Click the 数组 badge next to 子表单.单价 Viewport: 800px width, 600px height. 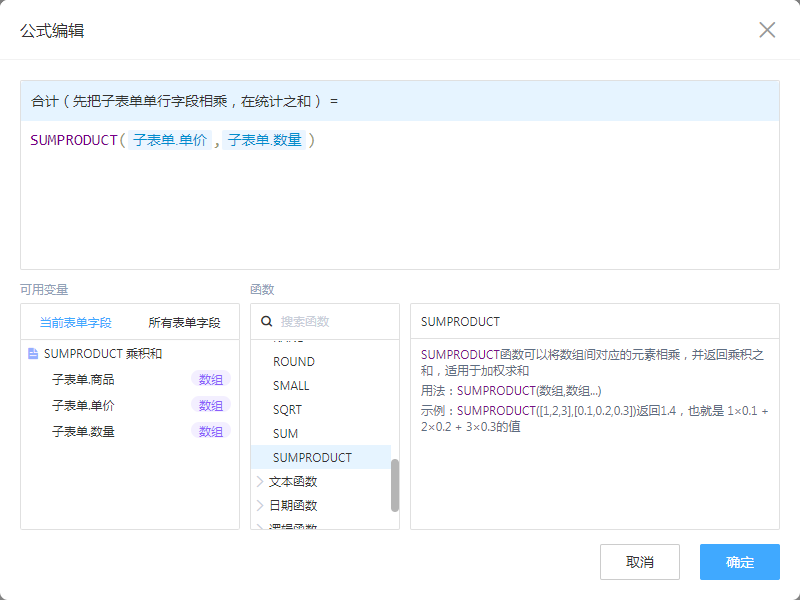tap(211, 405)
